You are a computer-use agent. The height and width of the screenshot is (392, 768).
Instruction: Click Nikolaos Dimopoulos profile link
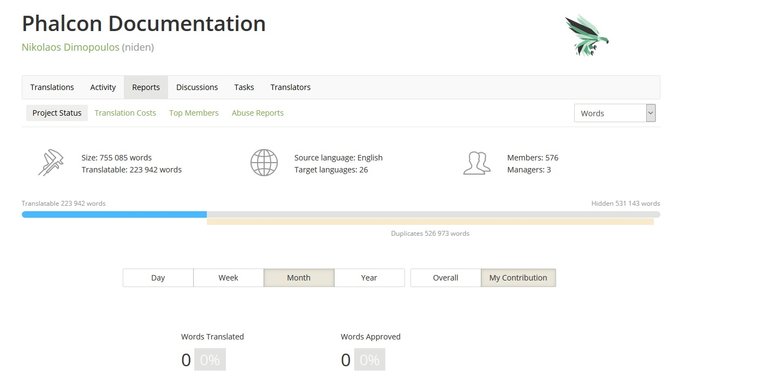click(x=71, y=47)
